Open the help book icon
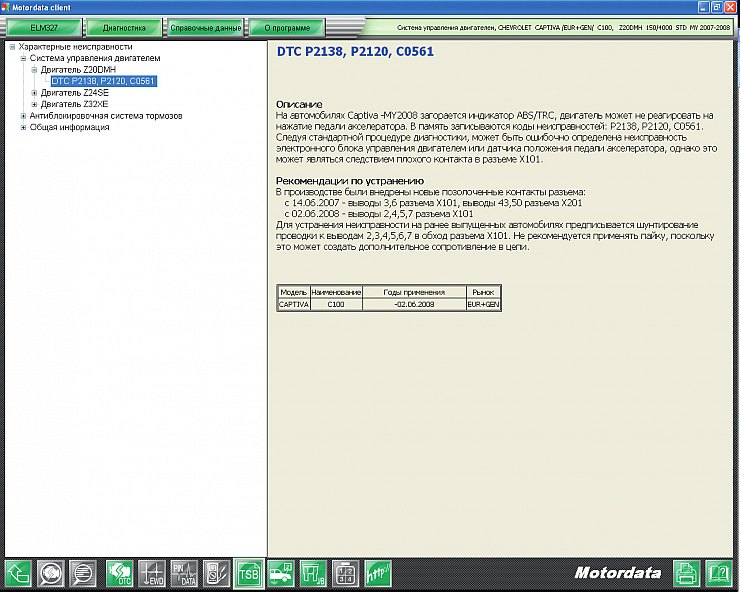Image resolution: width=740 pixels, height=592 pixels. coord(719,574)
